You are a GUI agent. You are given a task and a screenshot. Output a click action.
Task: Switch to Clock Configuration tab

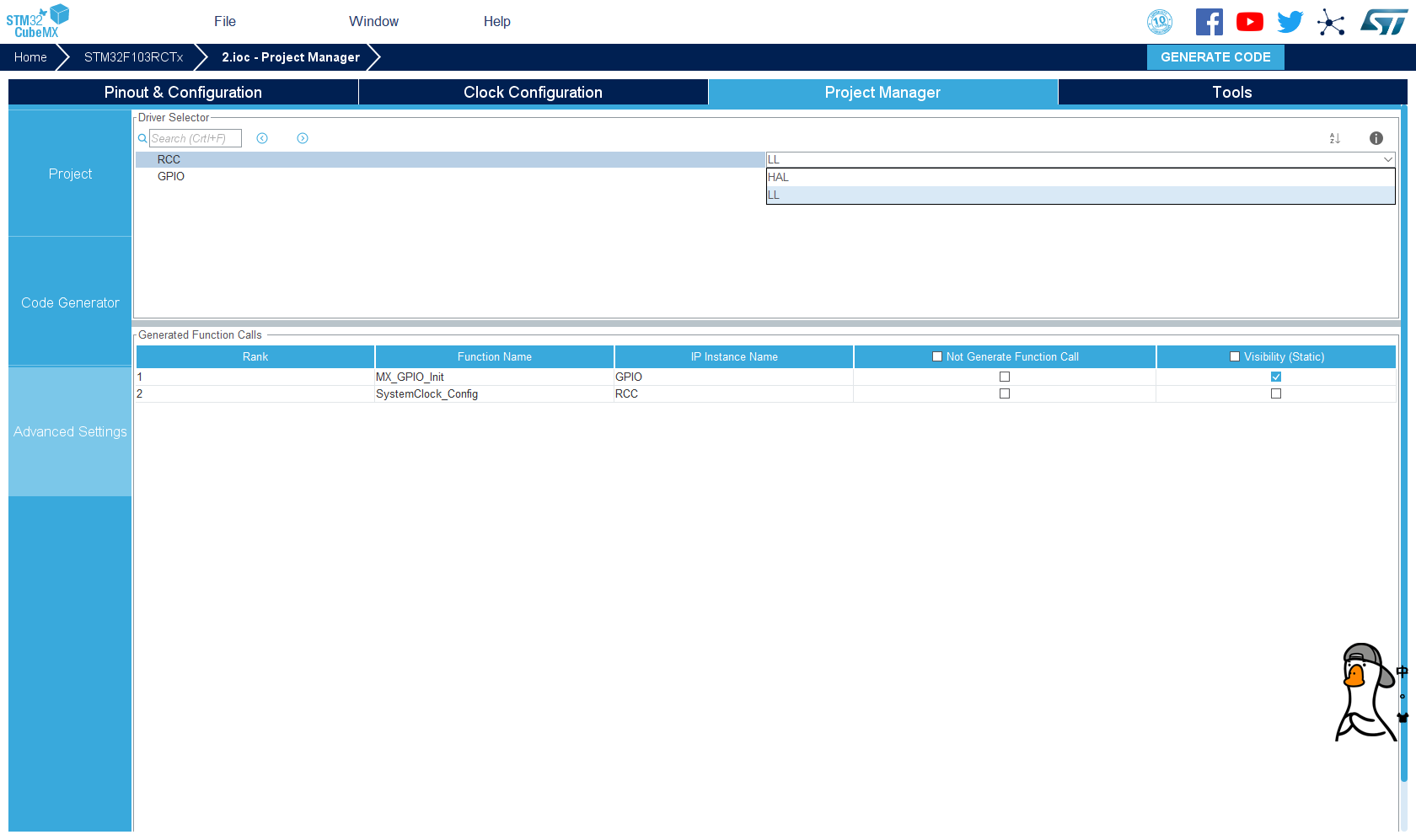(x=533, y=93)
